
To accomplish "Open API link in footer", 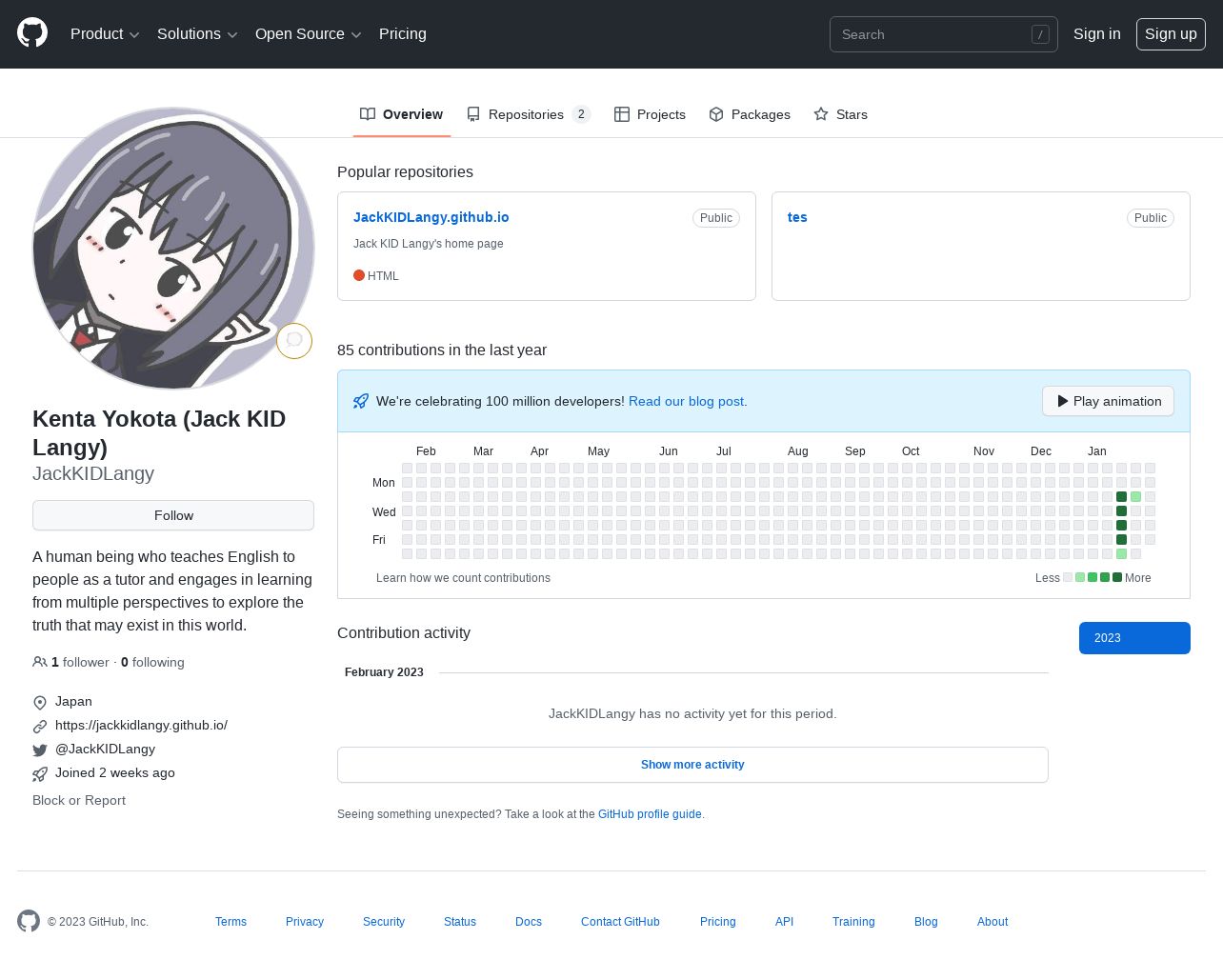I will click(784, 922).
